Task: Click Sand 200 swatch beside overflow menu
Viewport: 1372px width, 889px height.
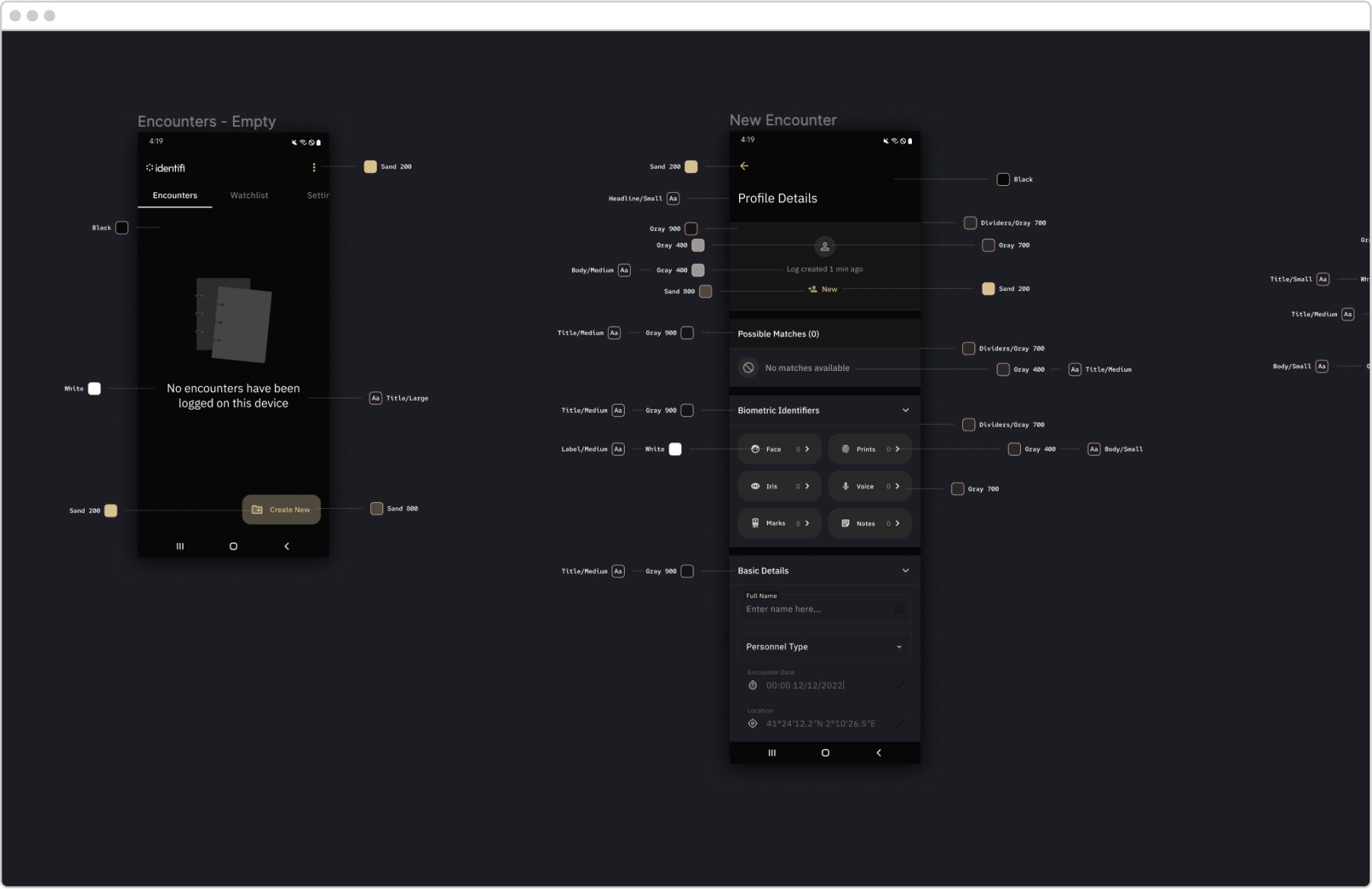Action: [370, 167]
